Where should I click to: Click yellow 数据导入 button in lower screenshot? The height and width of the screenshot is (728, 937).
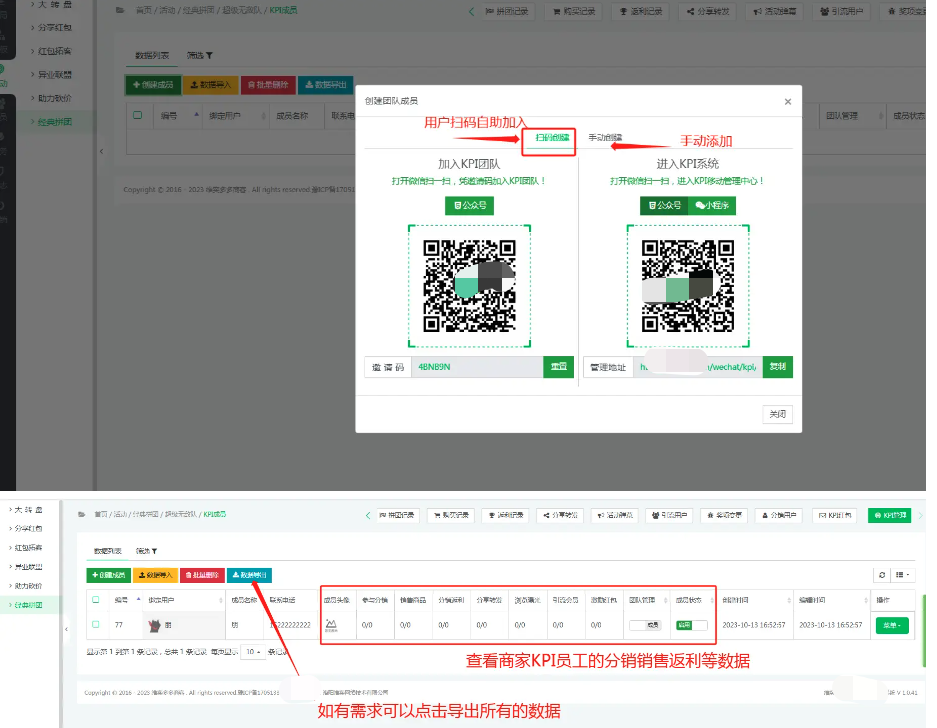pos(155,575)
